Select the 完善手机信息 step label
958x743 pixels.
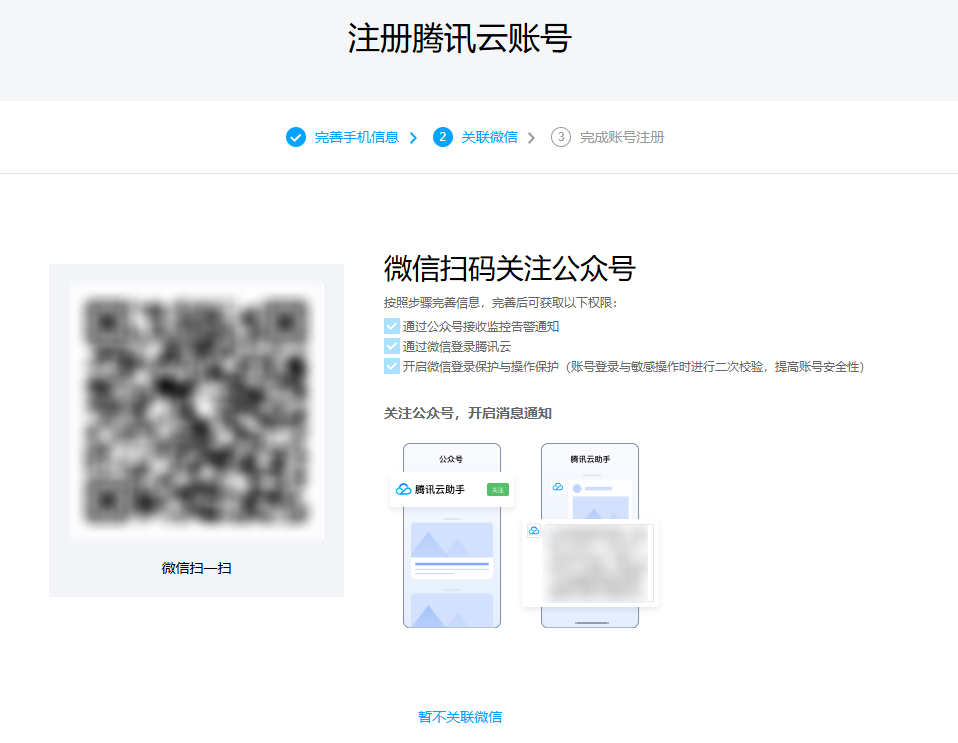pos(356,137)
